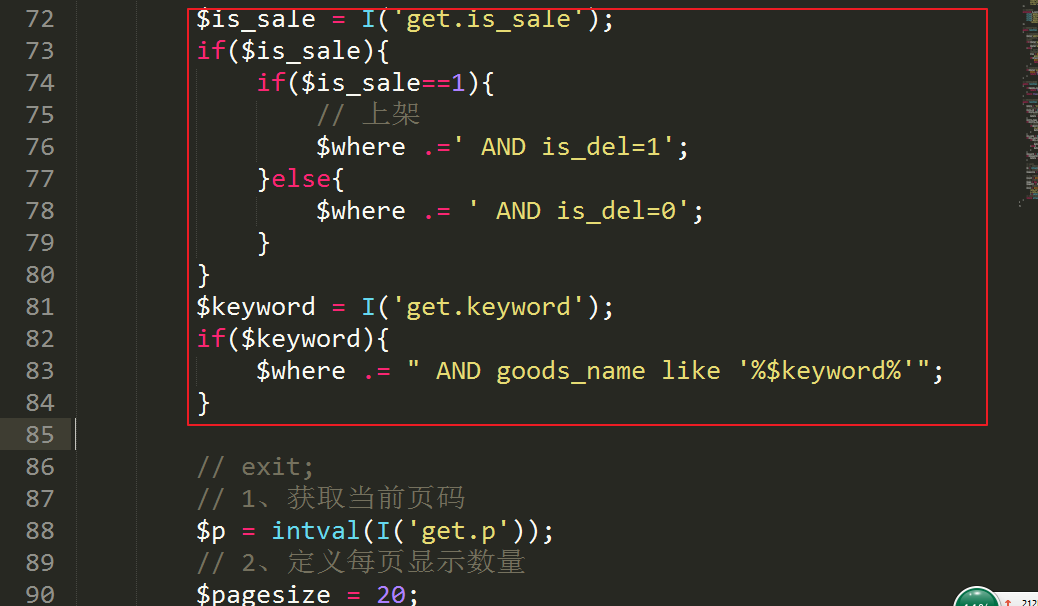Click the red upload speed arrow

(x=1009, y=602)
